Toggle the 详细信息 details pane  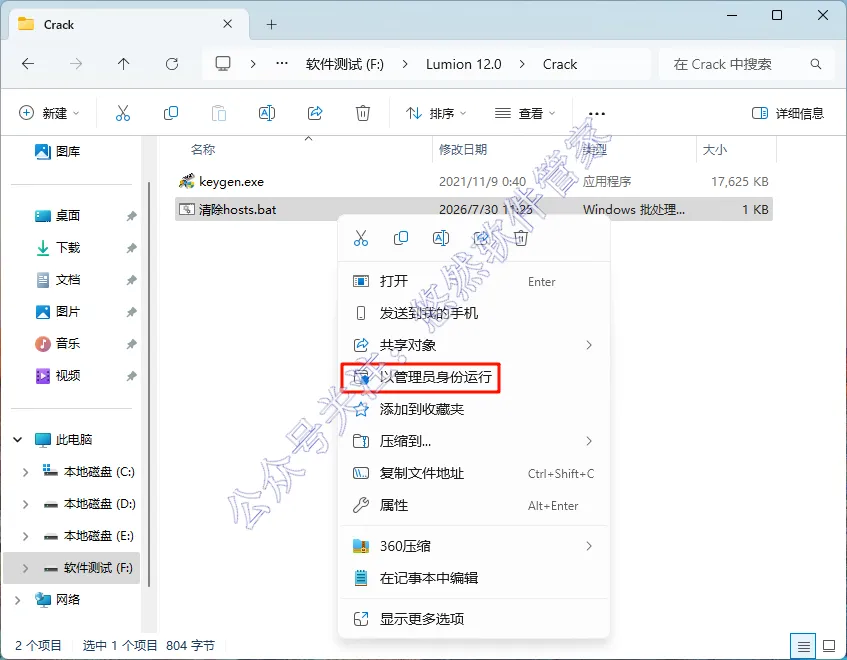[x=788, y=113]
